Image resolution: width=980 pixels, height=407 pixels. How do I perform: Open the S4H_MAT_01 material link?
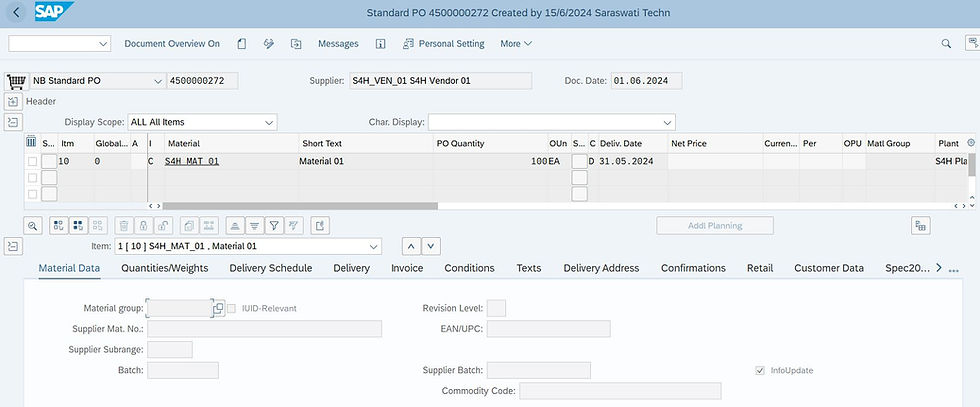(192, 161)
